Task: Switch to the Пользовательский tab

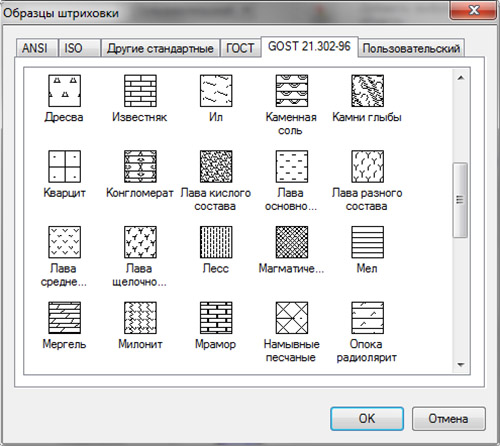Action: tap(411, 48)
